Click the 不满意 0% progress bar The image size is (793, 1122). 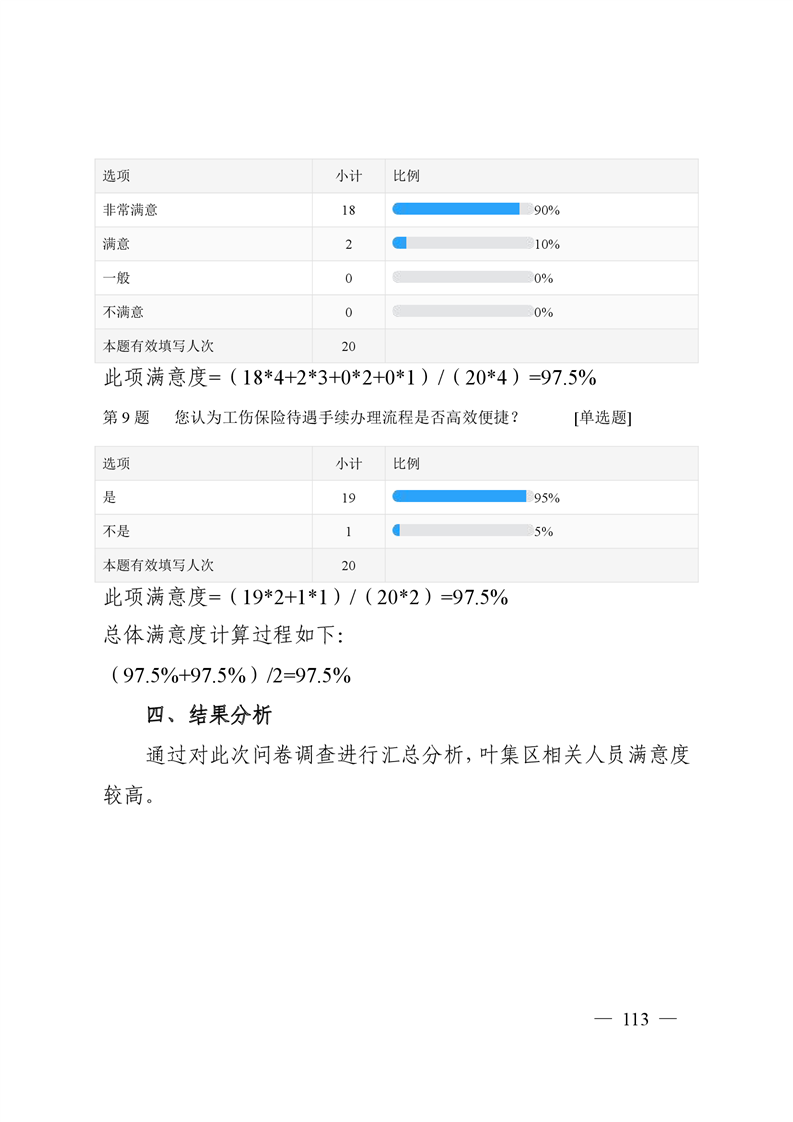point(462,311)
